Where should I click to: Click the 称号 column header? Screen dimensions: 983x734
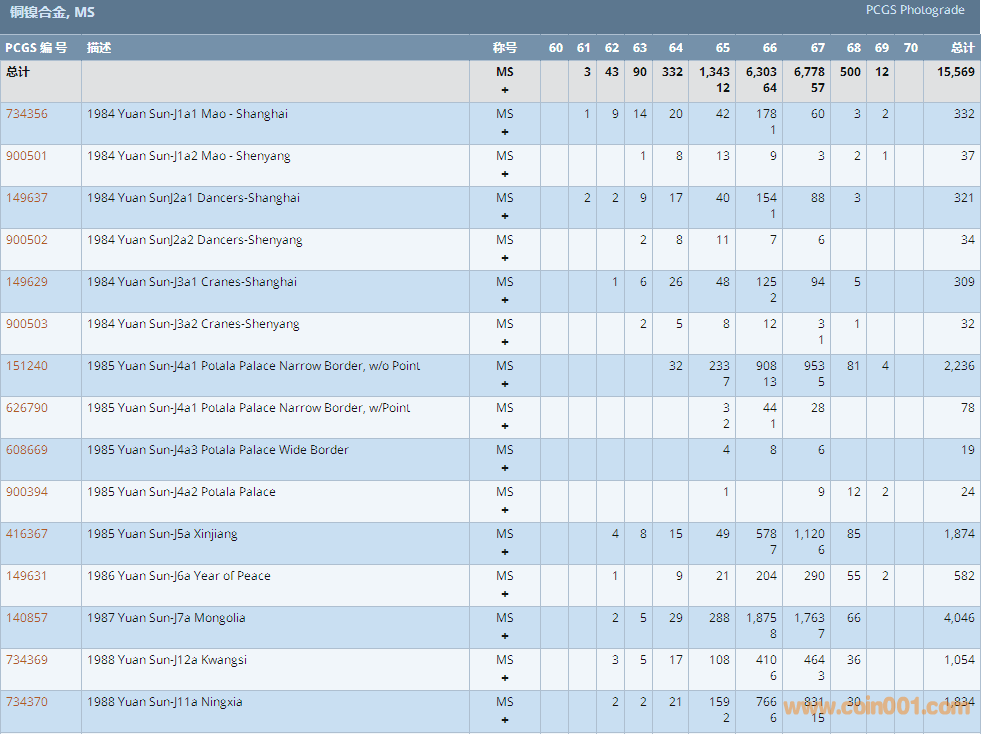505,48
